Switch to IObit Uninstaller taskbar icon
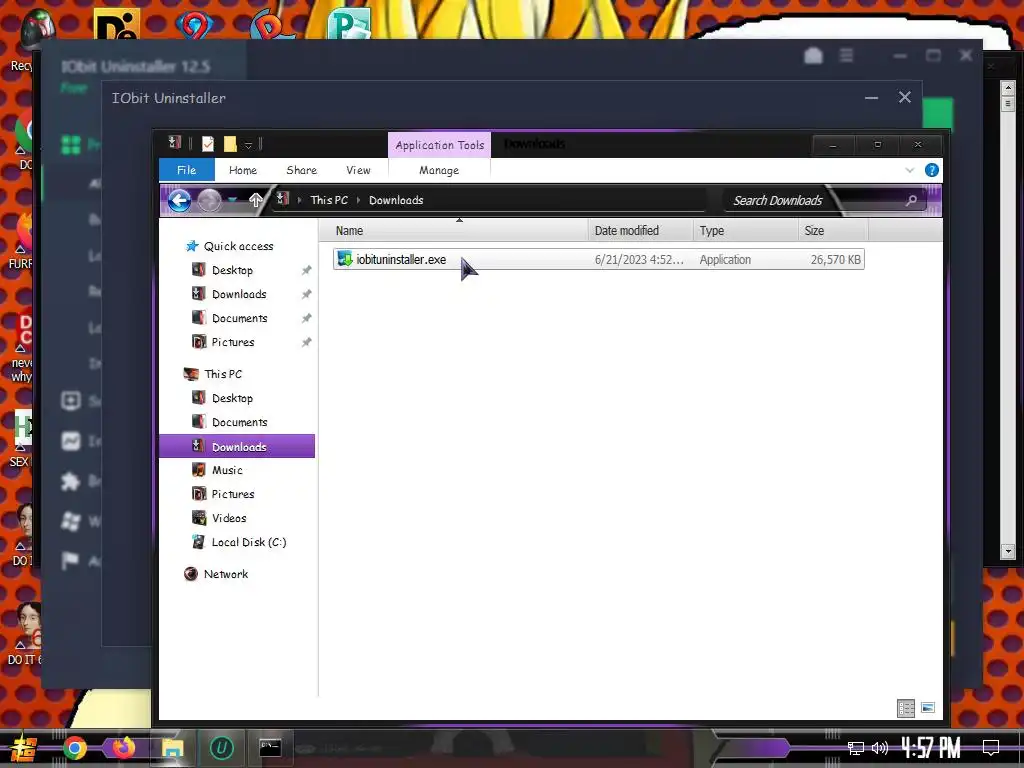1024x768 pixels. 221,748
